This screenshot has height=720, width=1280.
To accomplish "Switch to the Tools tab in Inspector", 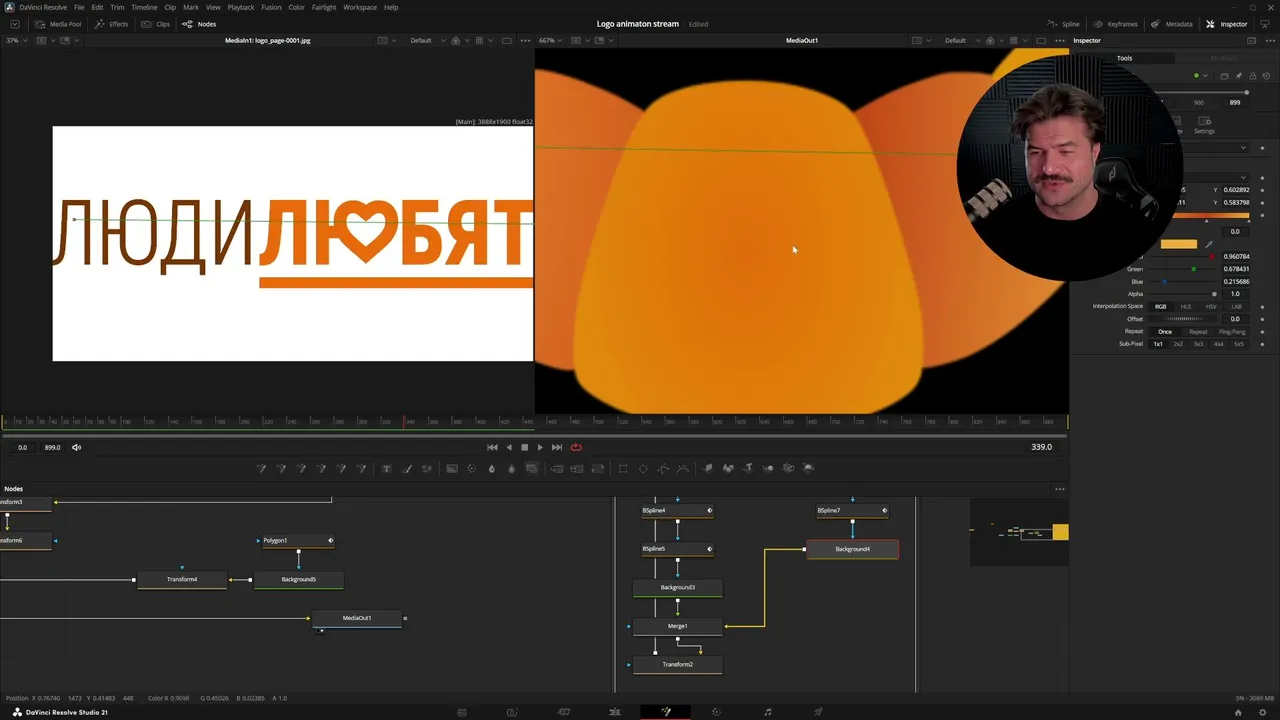I will point(1124,58).
